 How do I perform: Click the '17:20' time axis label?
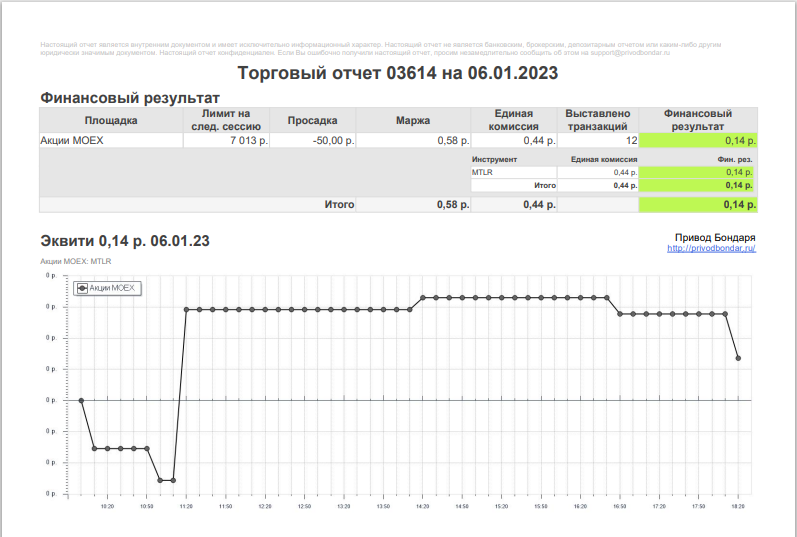[x=659, y=506]
